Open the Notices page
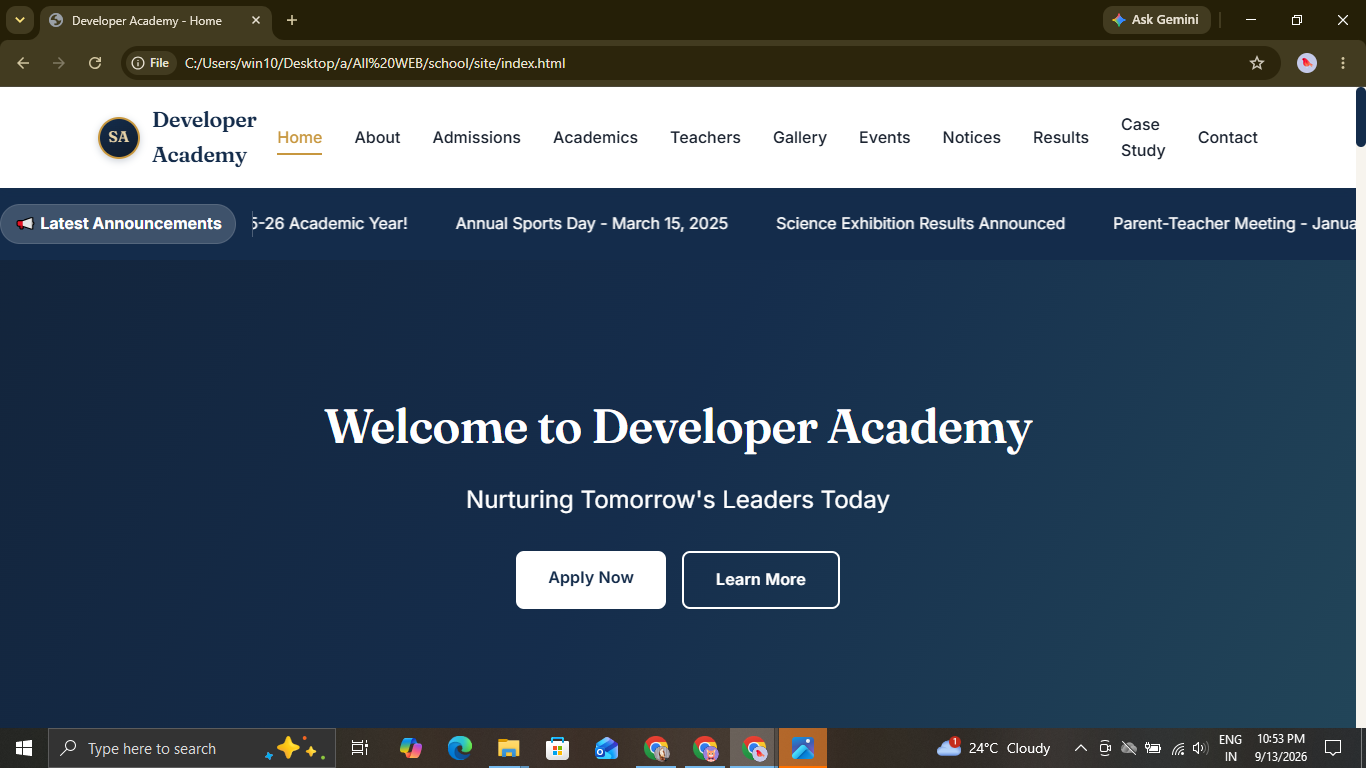This screenshot has height=768, width=1366. click(x=971, y=138)
